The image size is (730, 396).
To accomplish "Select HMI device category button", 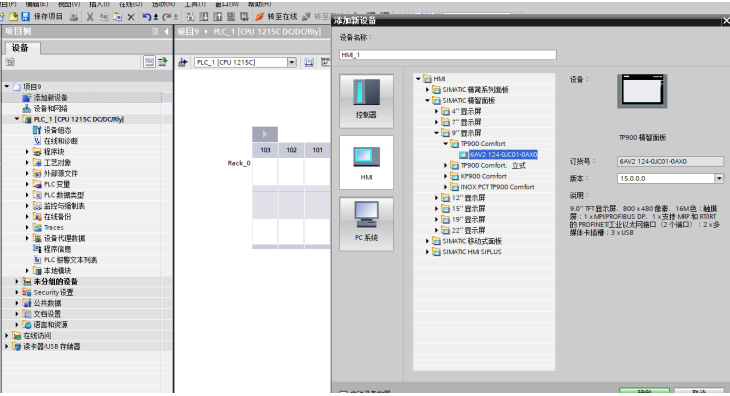I will 366,162.
